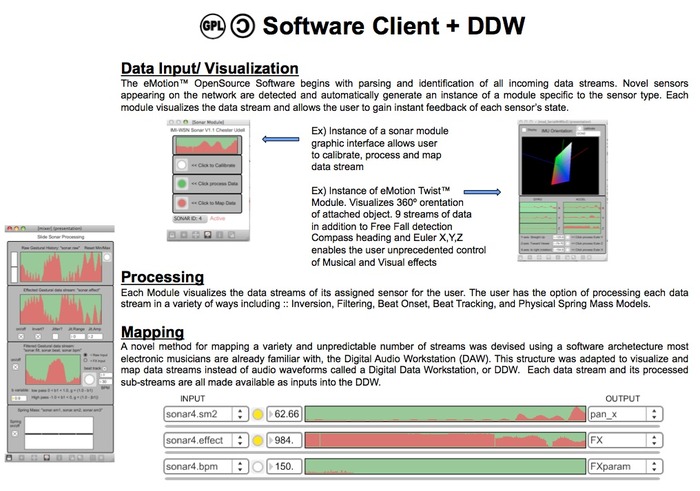Select the Filt Input radio button
The image size is (700, 491).
(x=85, y=361)
